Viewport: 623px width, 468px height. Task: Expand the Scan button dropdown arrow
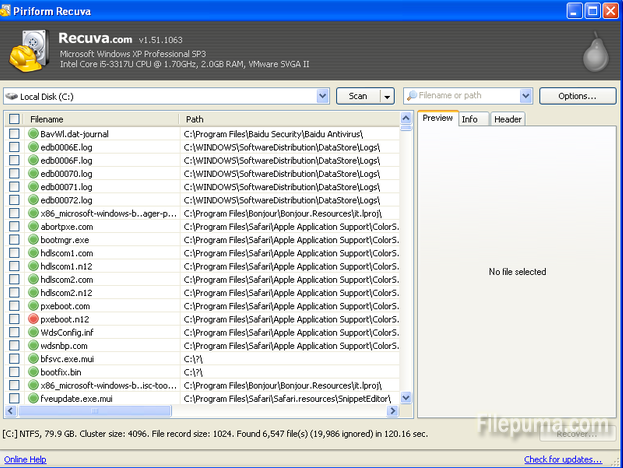[x=387, y=96]
